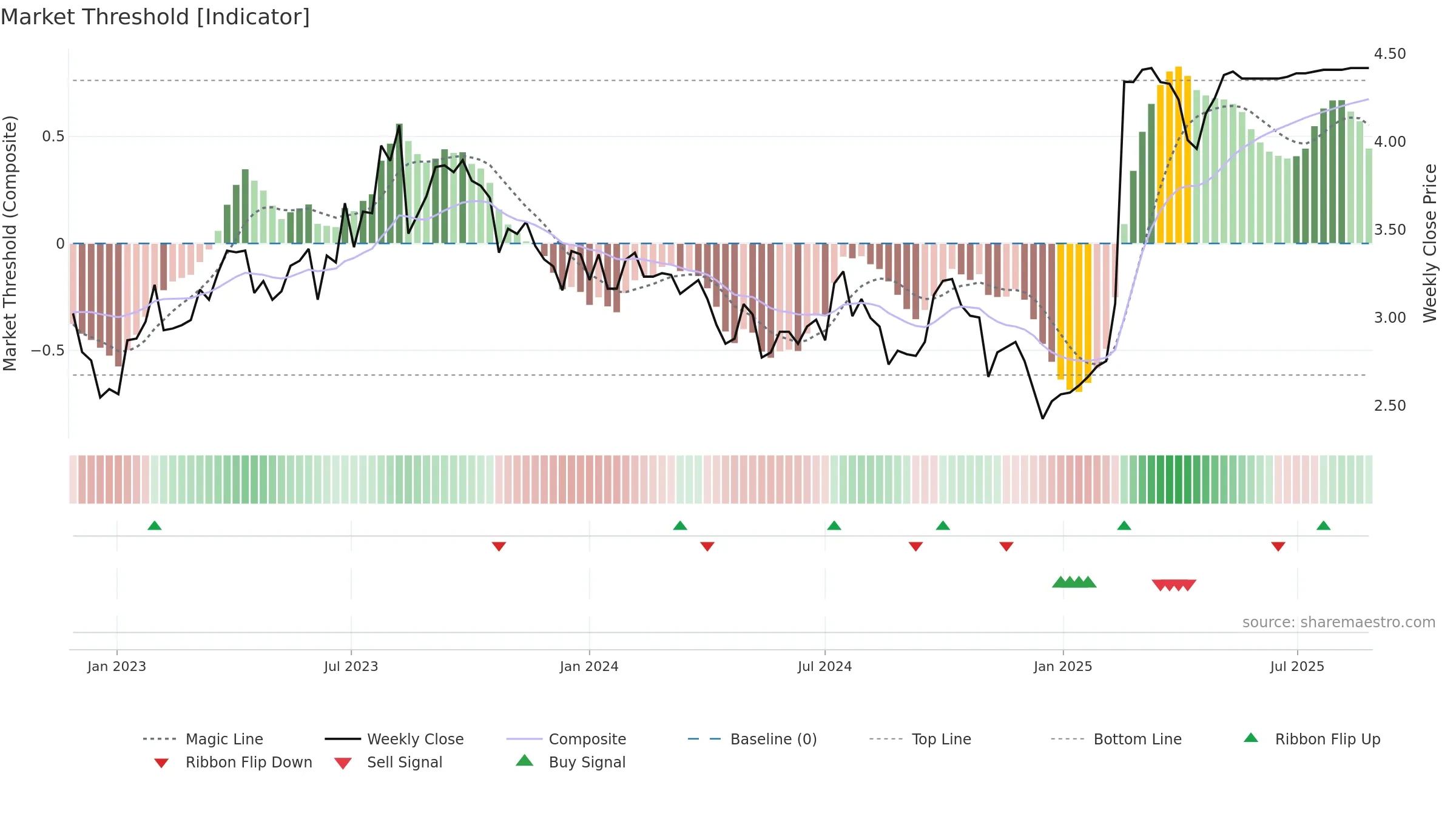Click the Jul 2024 x-axis label
1456x819 pixels.
point(825,666)
